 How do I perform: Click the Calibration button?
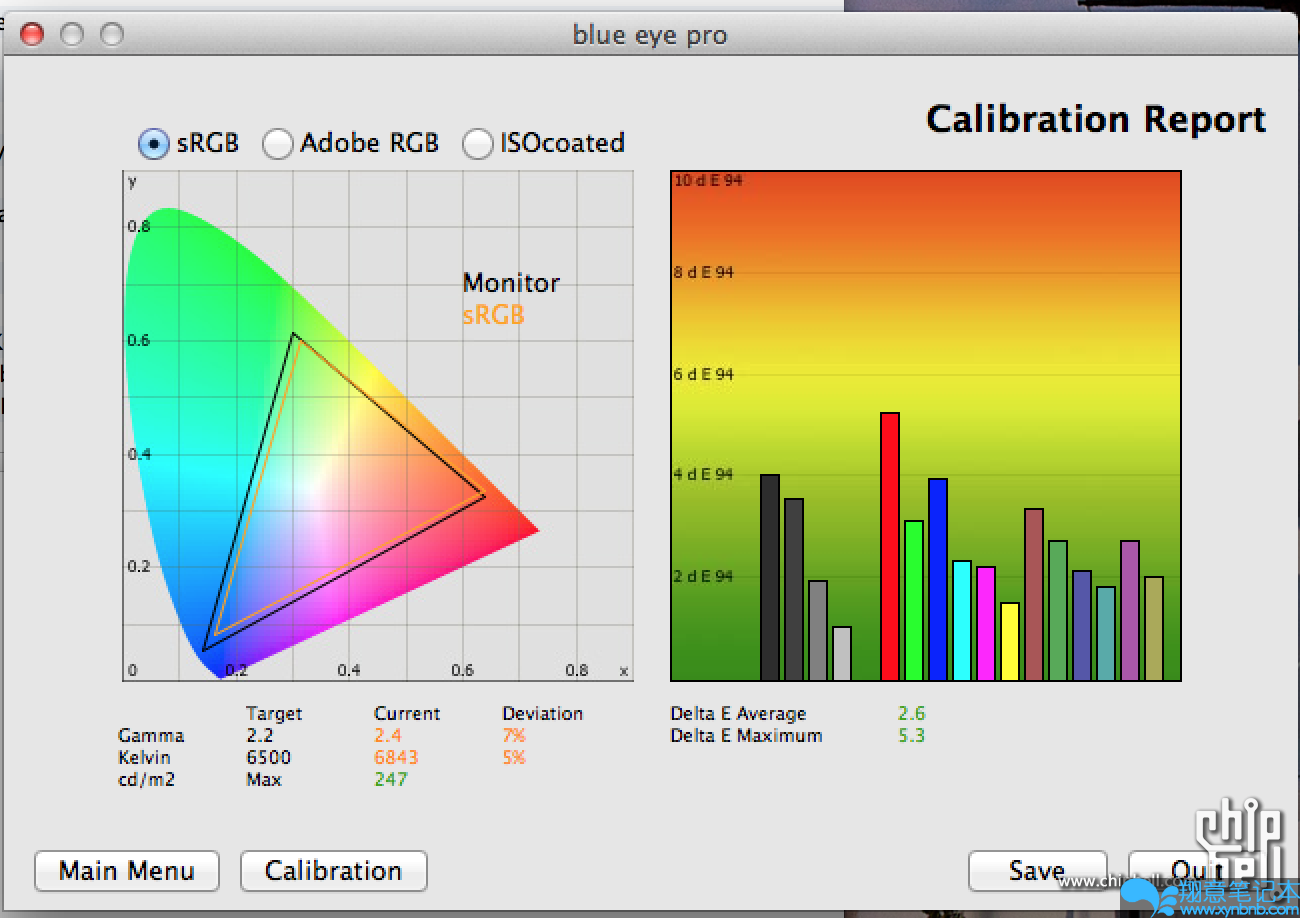333,871
